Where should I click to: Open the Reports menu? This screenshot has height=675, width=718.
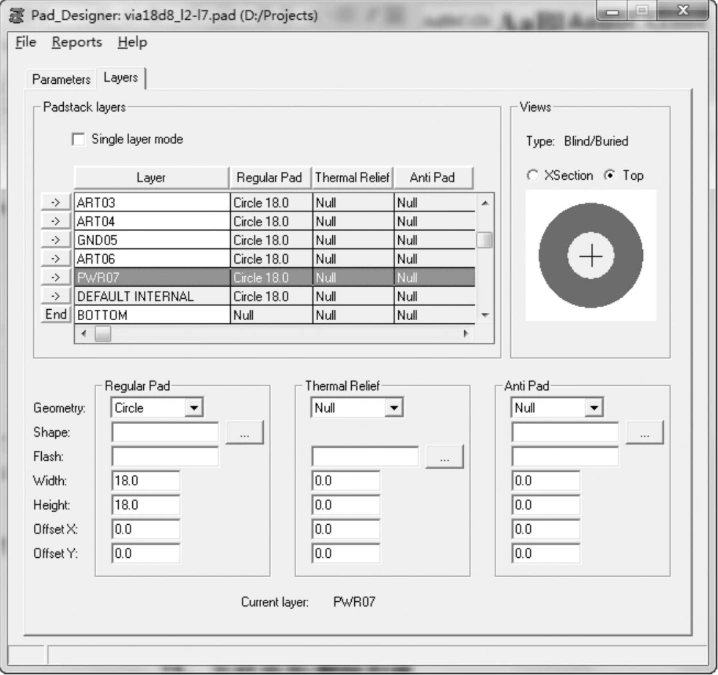tap(77, 42)
